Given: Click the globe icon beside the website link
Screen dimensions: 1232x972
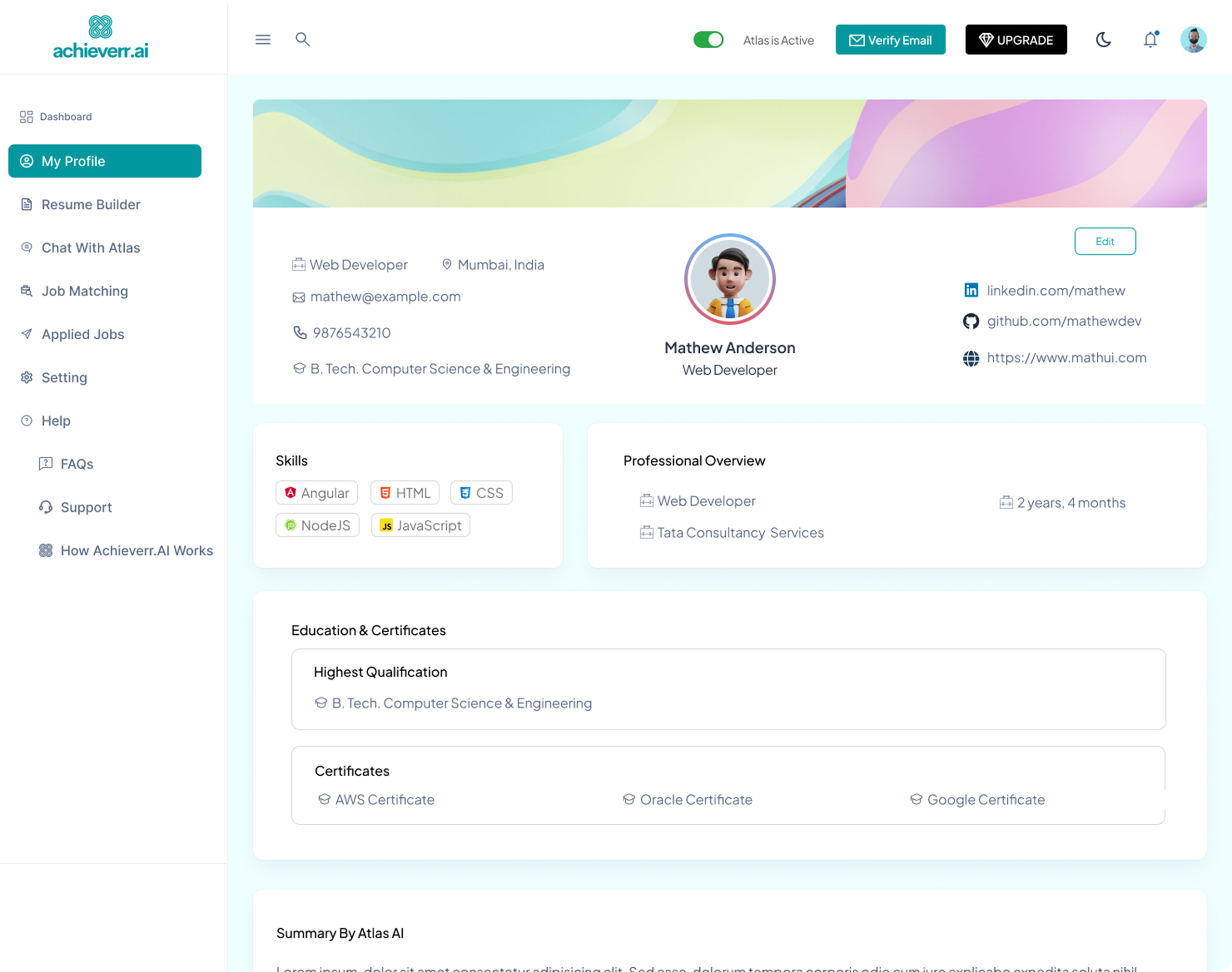Looking at the screenshot, I should 971,358.
